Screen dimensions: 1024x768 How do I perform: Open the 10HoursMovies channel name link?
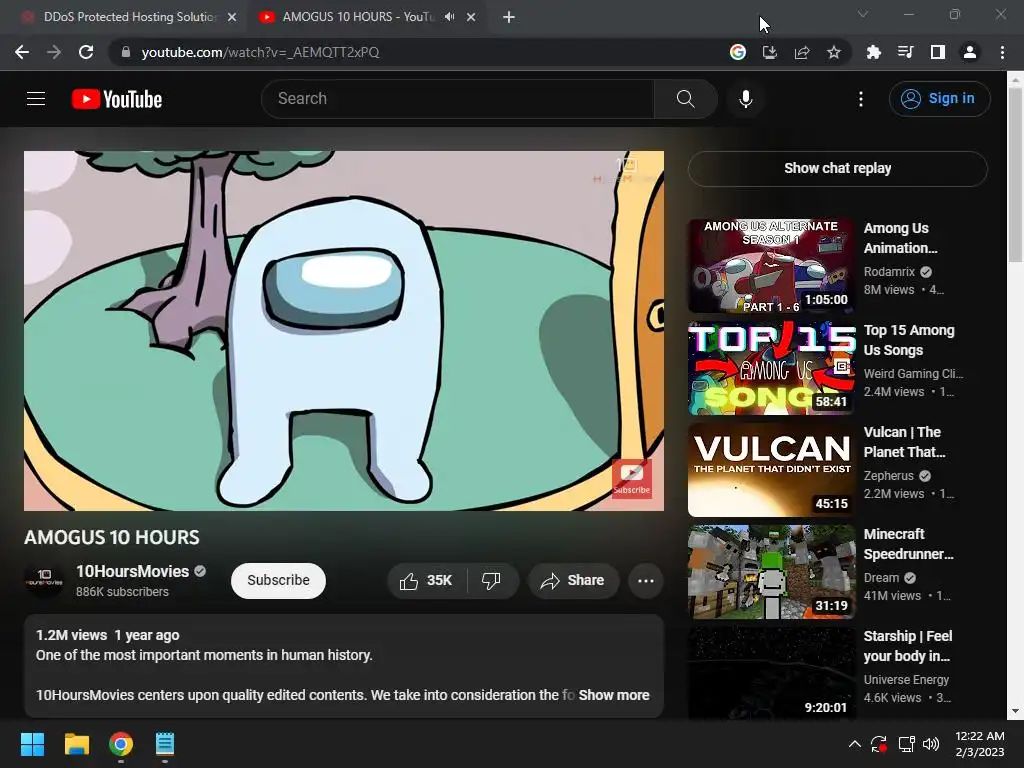pos(133,571)
